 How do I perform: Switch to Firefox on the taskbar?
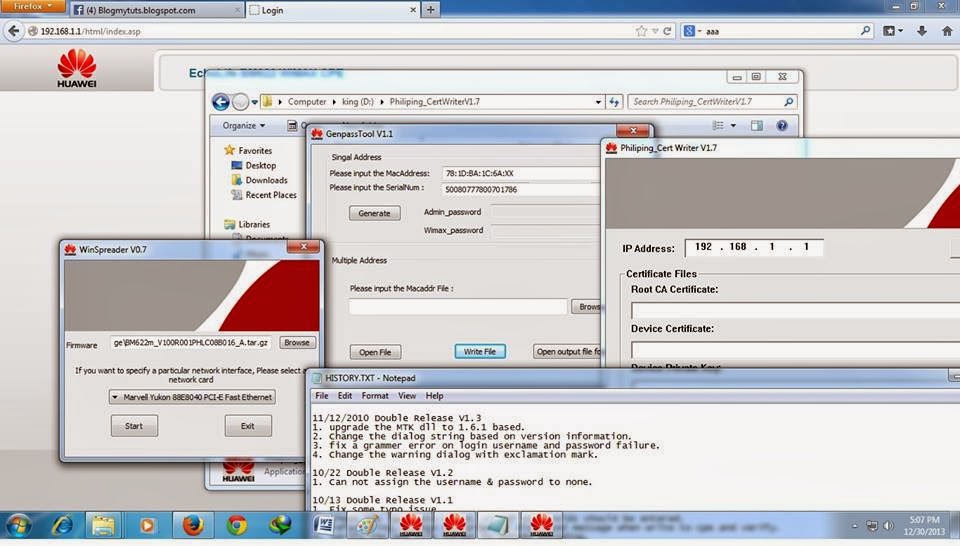193,525
